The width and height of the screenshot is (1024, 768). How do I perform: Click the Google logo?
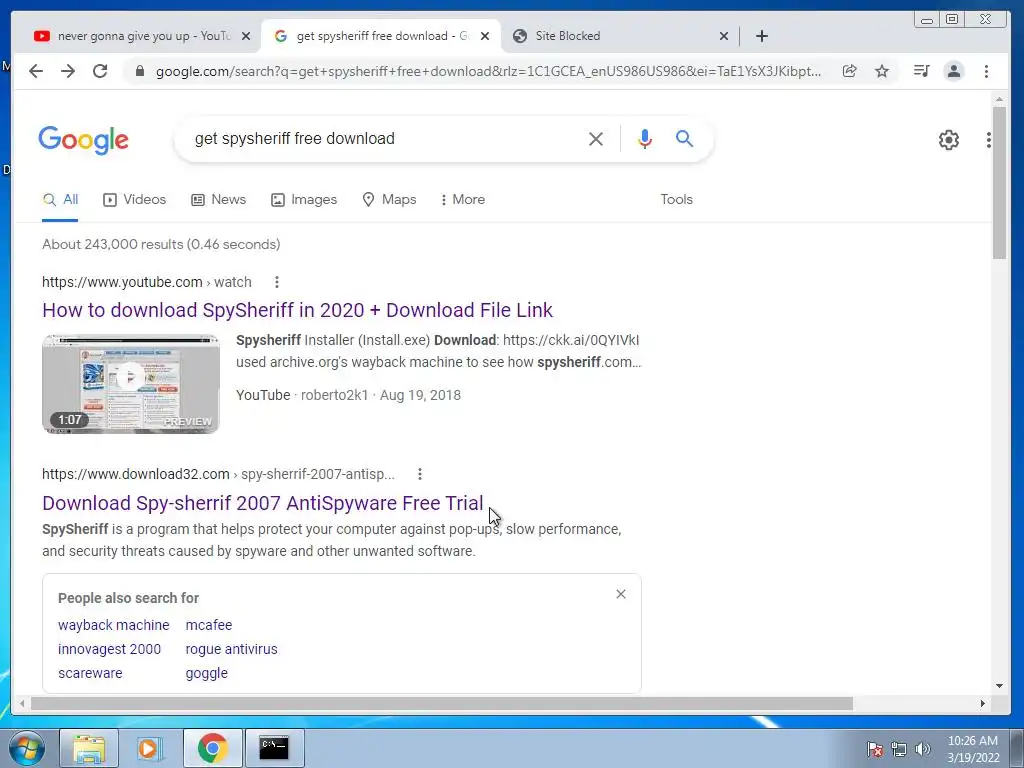tap(84, 140)
